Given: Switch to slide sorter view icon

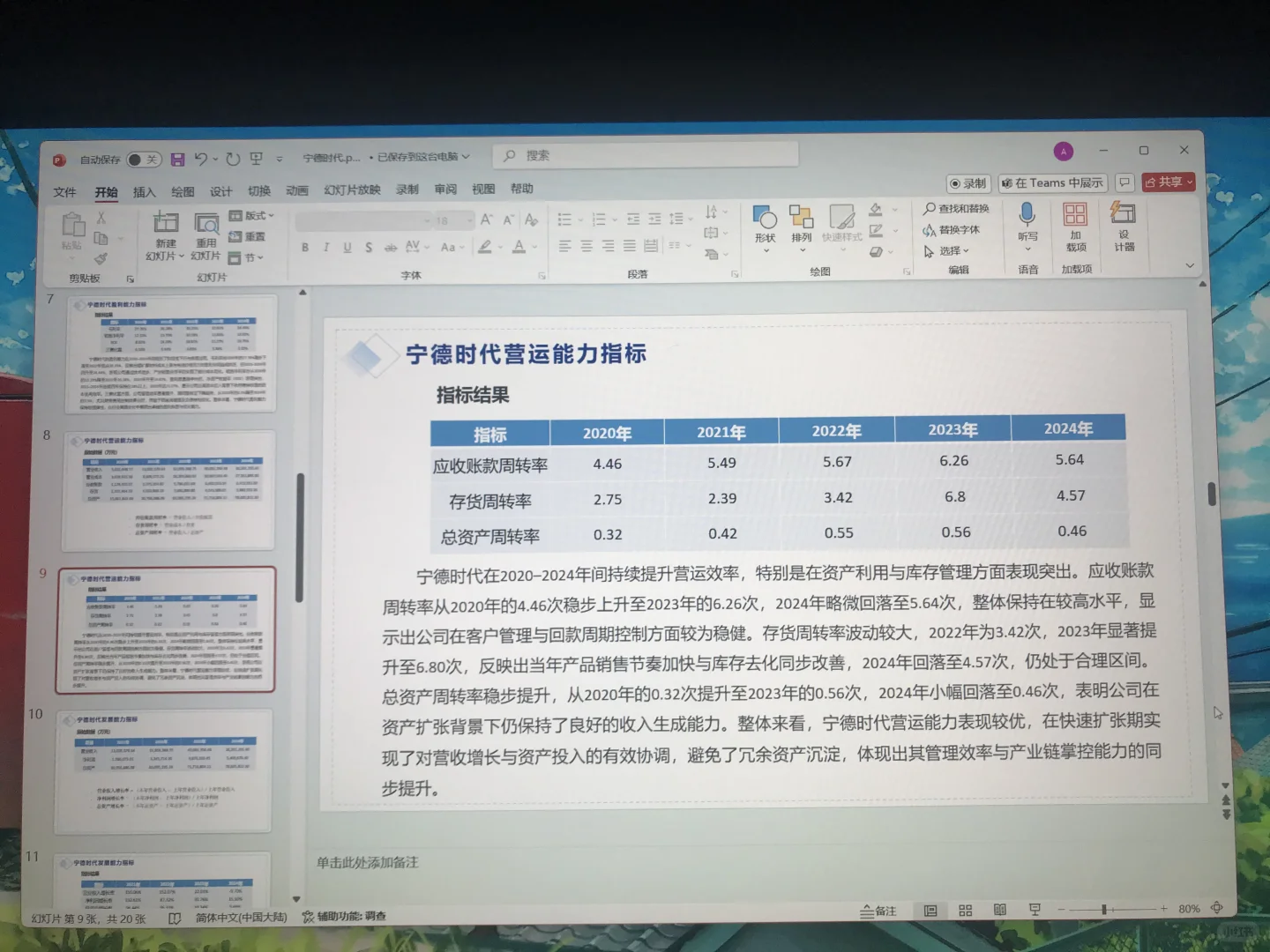Looking at the screenshot, I should (965, 911).
